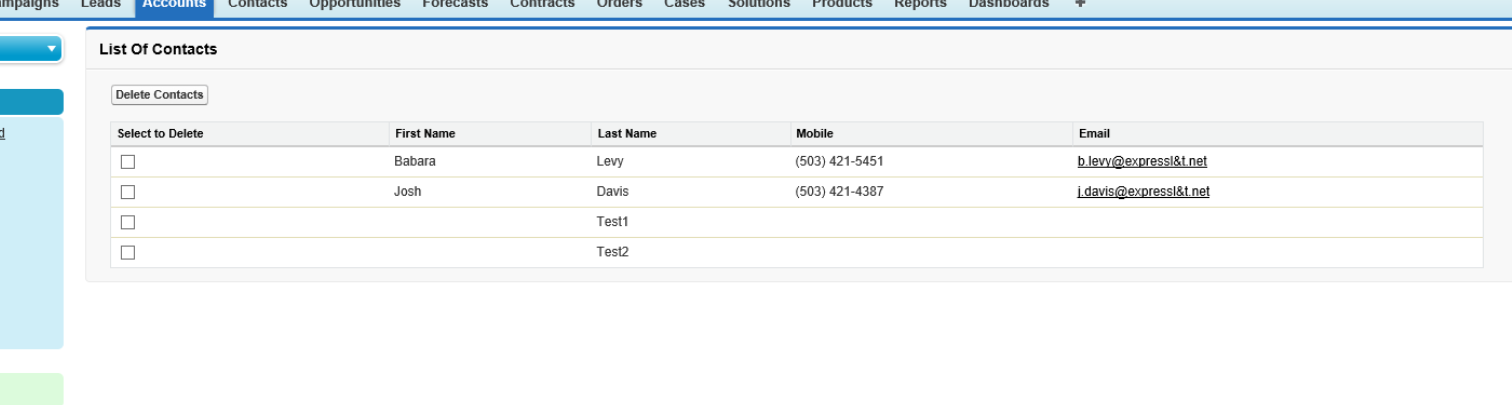Navigate to the Forecasts tab
This screenshot has width=1512, height=405.
click(x=455, y=5)
